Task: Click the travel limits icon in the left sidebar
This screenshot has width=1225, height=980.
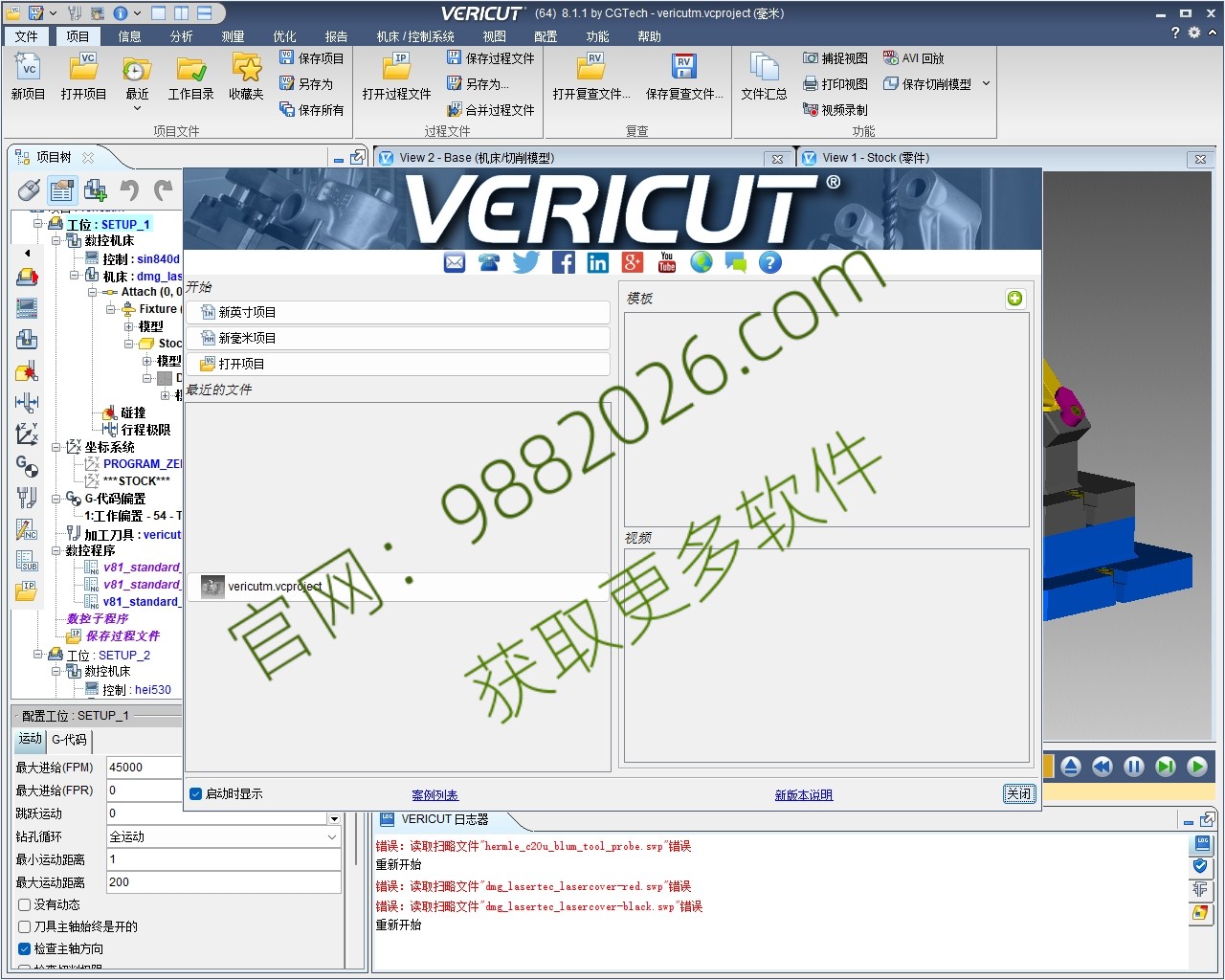Action: (x=27, y=403)
